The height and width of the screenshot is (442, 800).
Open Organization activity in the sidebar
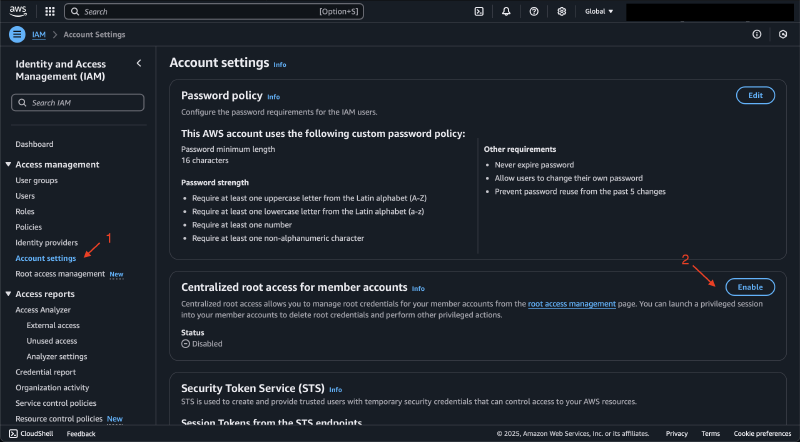coord(52,388)
